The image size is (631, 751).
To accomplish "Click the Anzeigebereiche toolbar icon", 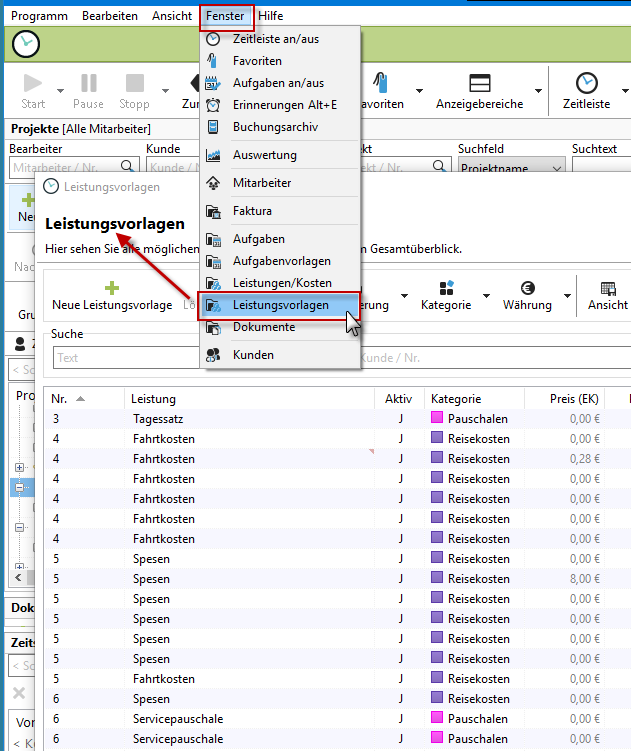I will pos(479,83).
